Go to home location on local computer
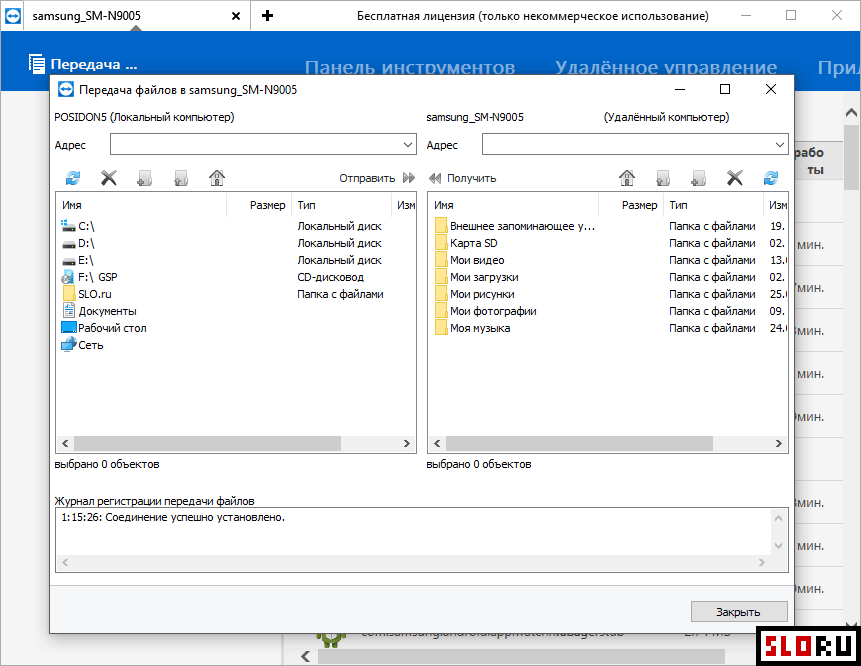This screenshot has width=861, height=666. 217,178
